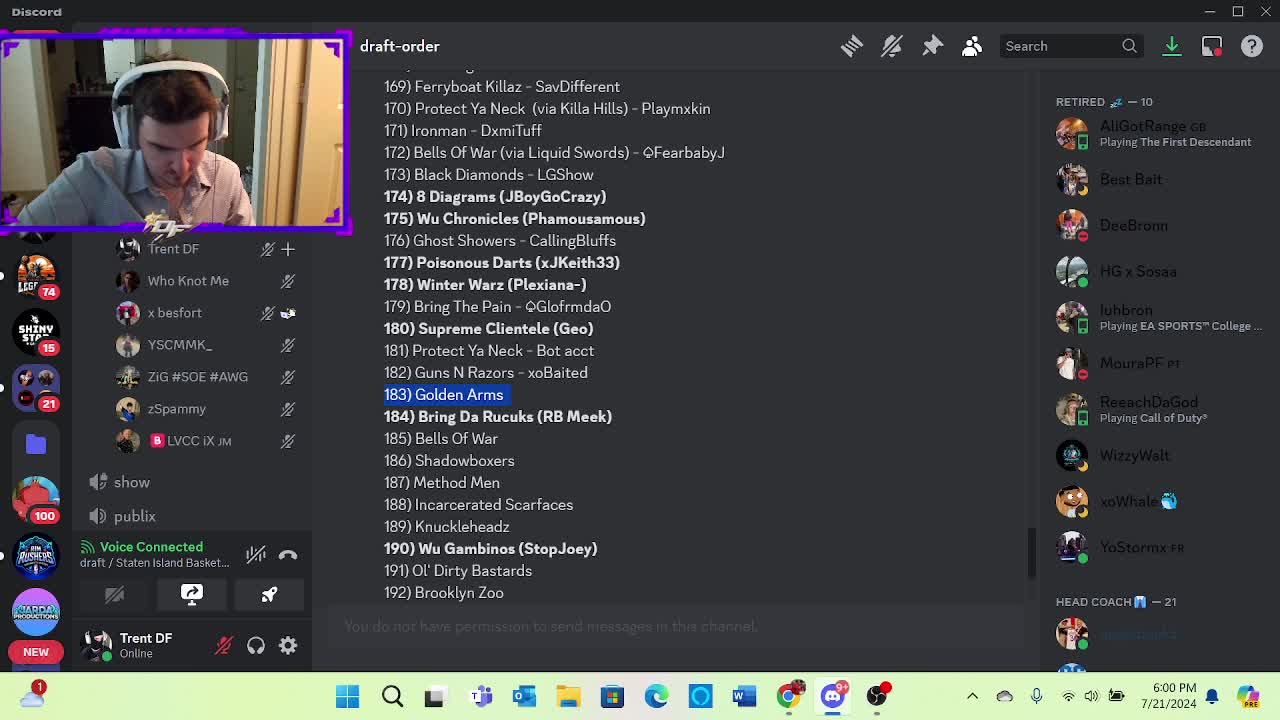Click 190) Wu Gambinos (StopJoey) line
This screenshot has height=720, width=1280.
coord(491,549)
